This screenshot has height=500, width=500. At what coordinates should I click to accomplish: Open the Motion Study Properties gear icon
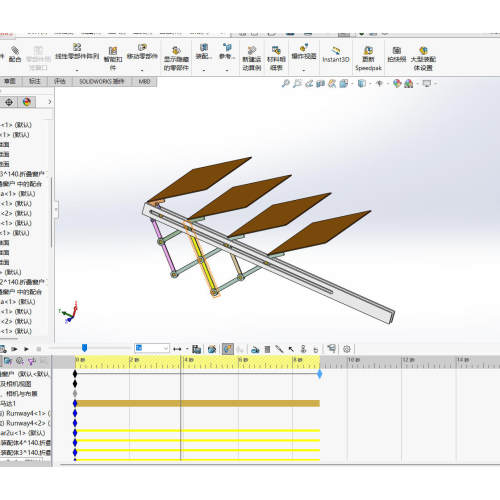[347, 349]
